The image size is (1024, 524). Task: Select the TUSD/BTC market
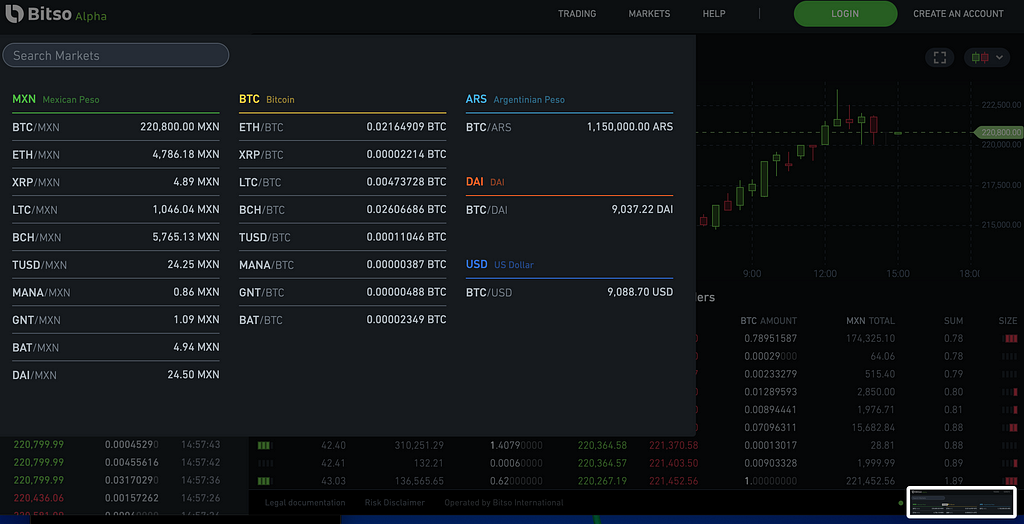click(342, 237)
